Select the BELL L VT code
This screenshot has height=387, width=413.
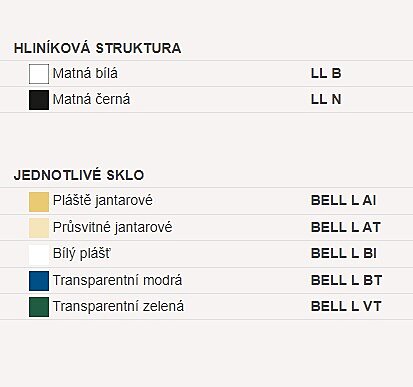coord(346,306)
